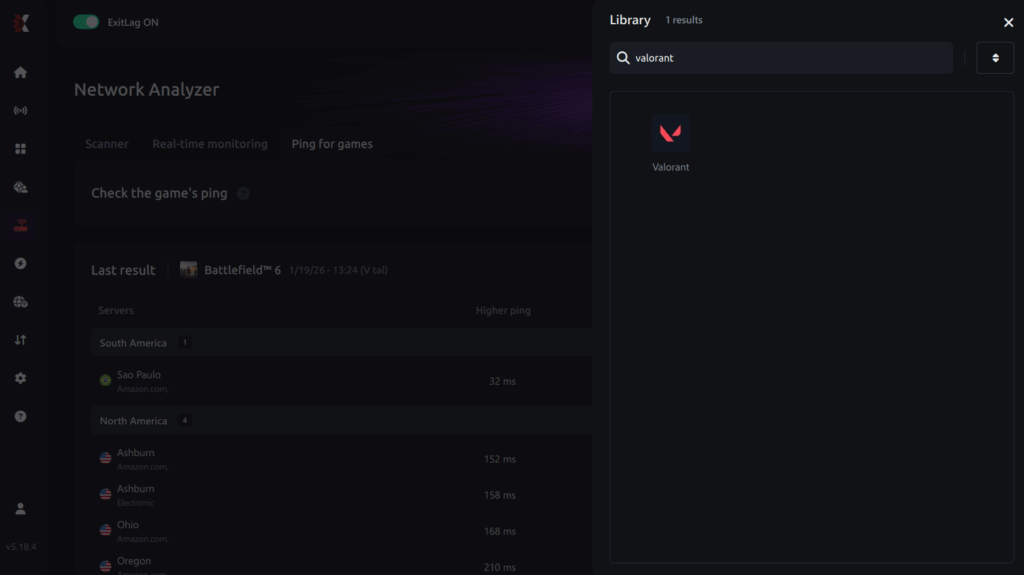Click the Valorant label text

tap(671, 167)
